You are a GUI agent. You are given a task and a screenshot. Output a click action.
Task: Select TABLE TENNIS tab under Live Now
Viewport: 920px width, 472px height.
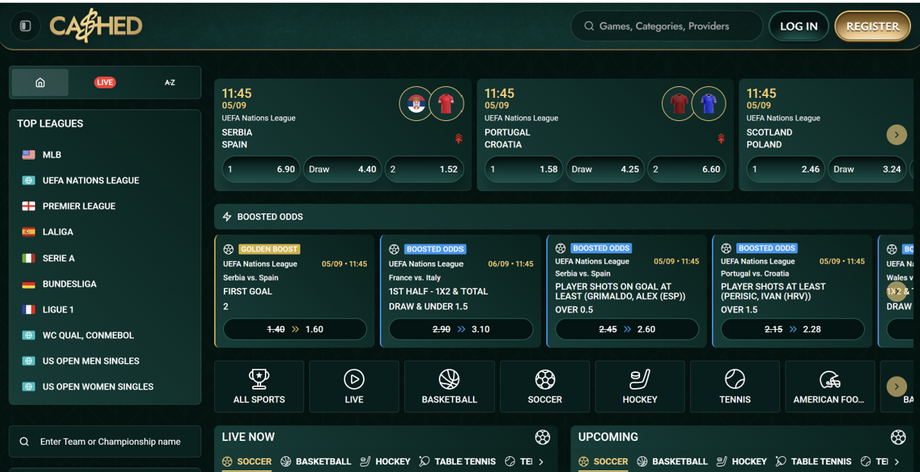point(457,461)
